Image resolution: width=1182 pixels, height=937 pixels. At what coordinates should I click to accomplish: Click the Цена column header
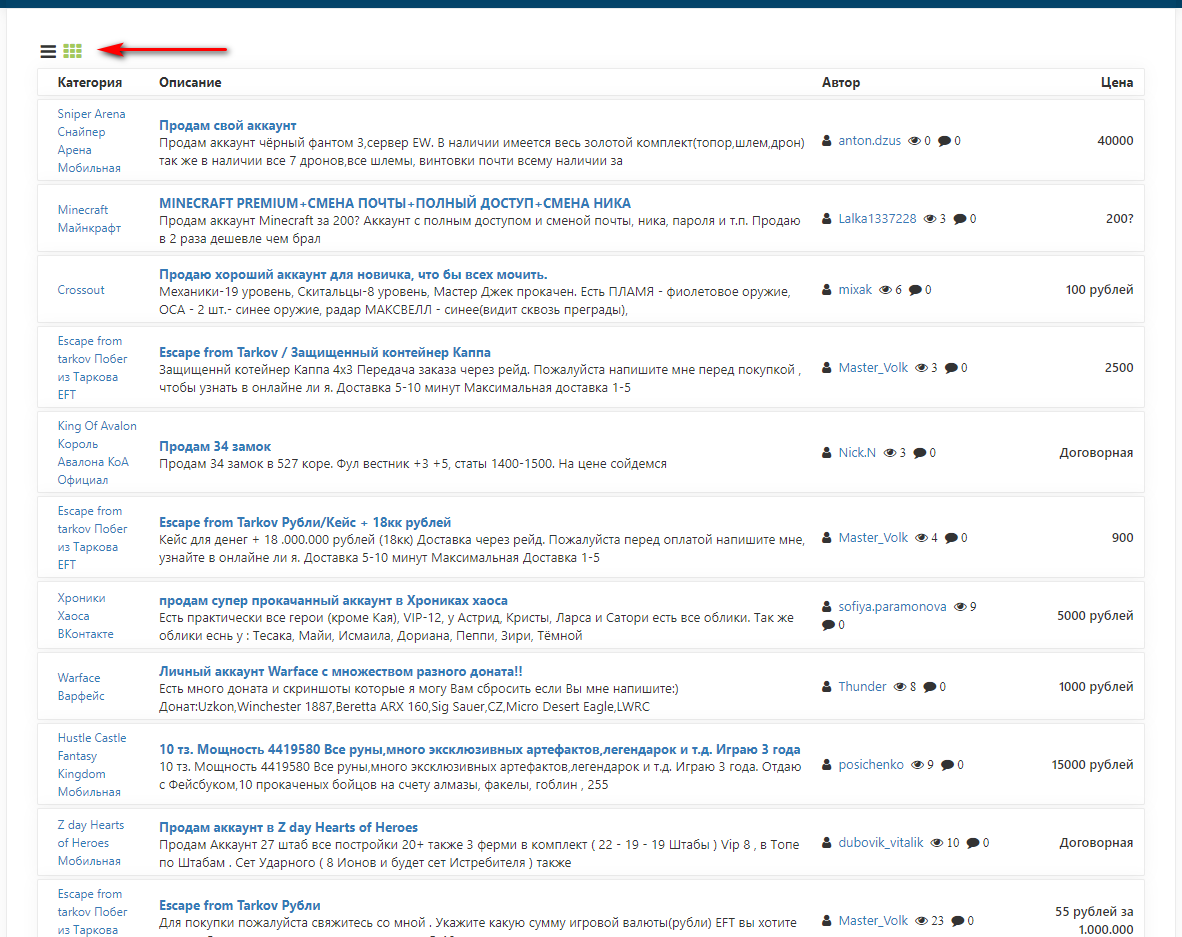[1116, 82]
